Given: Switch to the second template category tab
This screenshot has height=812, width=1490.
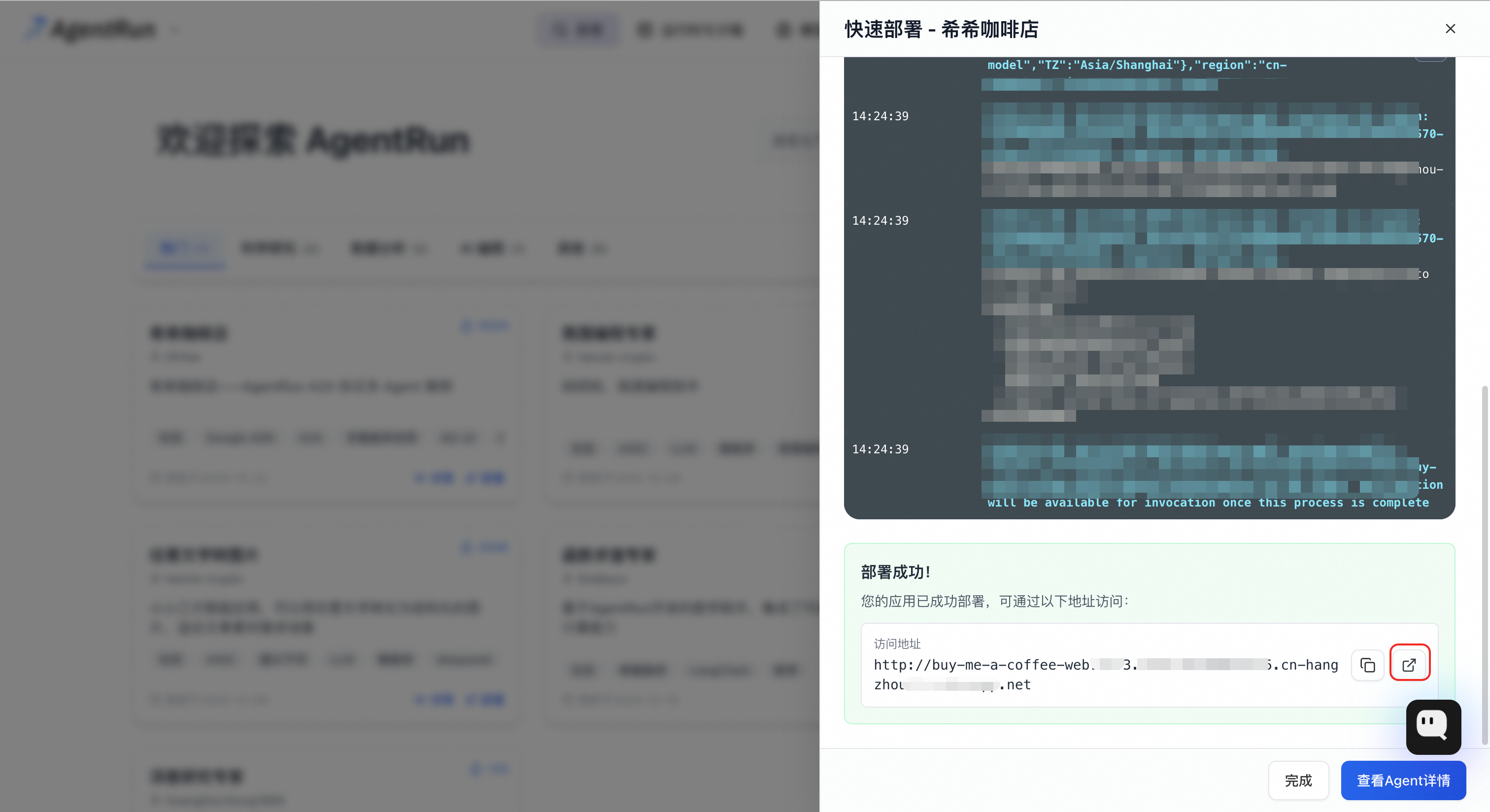Looking at the screenshot, I should 279,249.
